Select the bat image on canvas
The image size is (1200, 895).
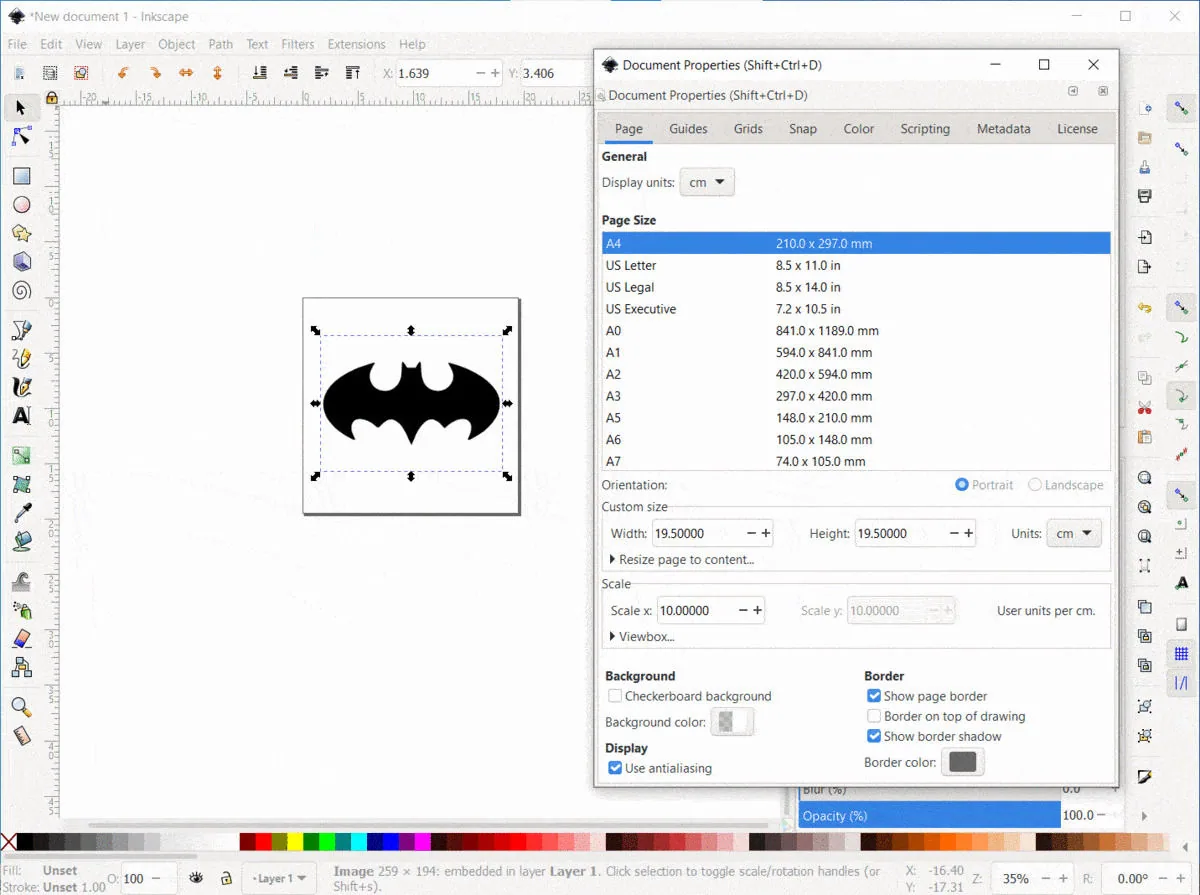[411, 404]
